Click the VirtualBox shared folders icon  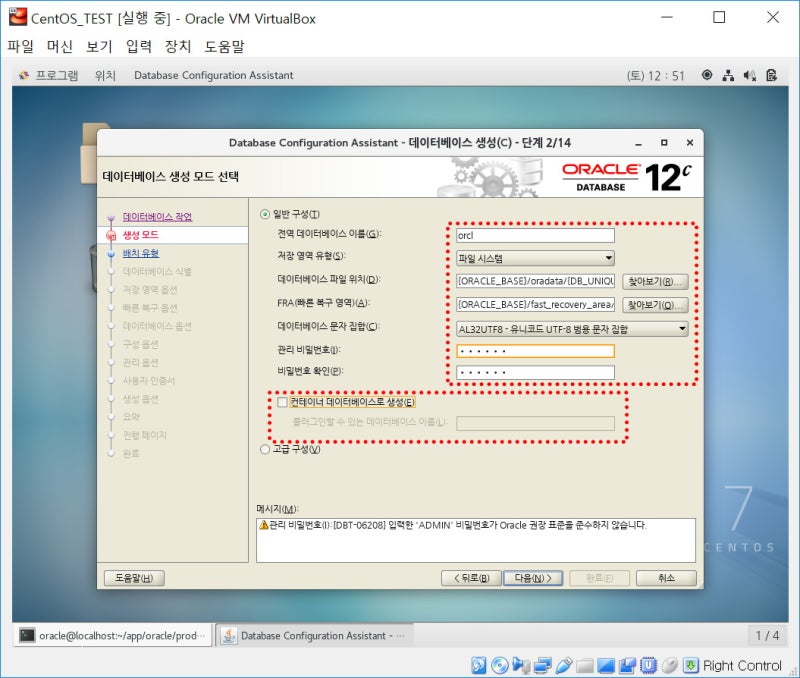click(x=585, y=665)
